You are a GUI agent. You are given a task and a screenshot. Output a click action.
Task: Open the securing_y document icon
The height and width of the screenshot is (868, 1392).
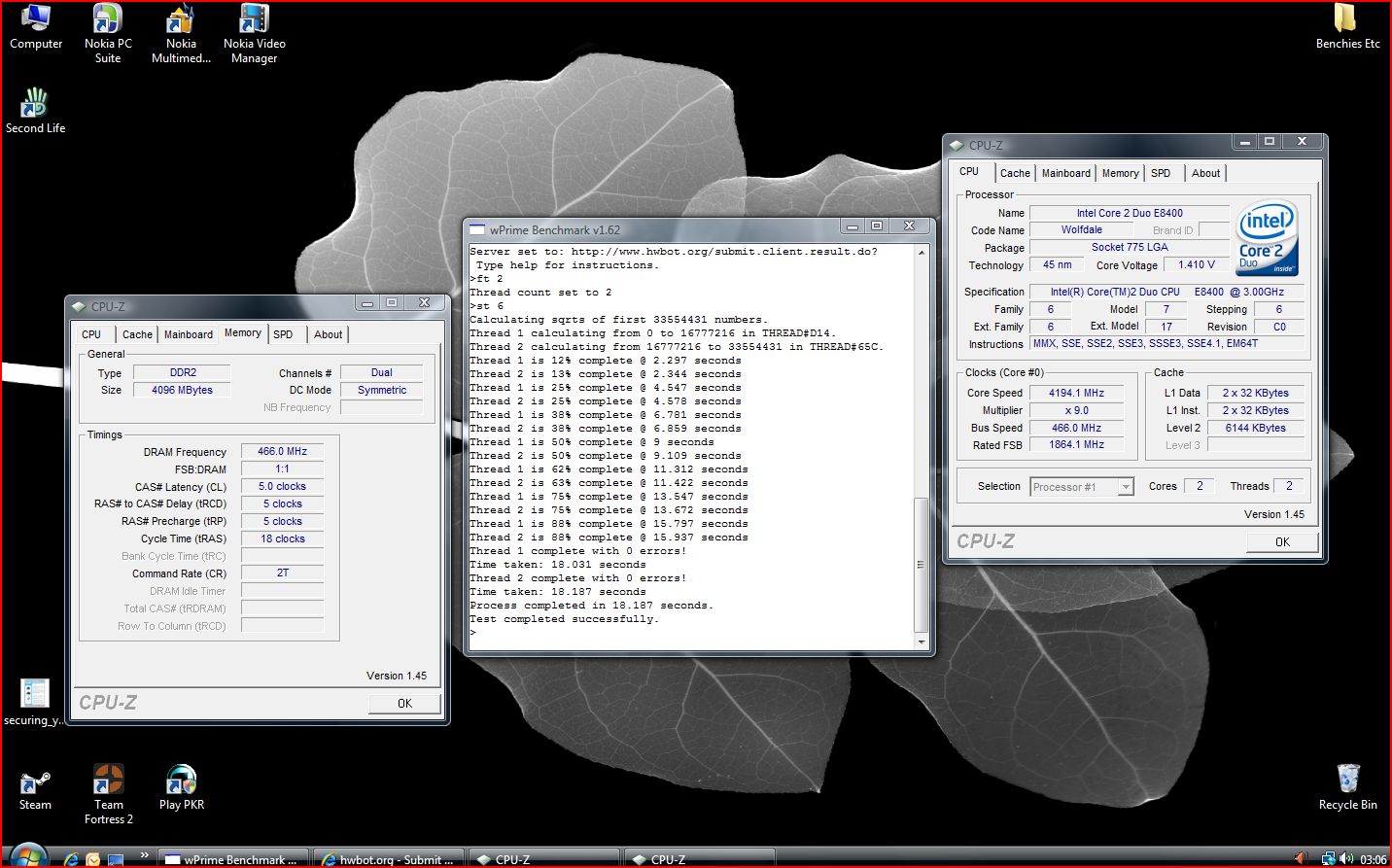[34, 703]
